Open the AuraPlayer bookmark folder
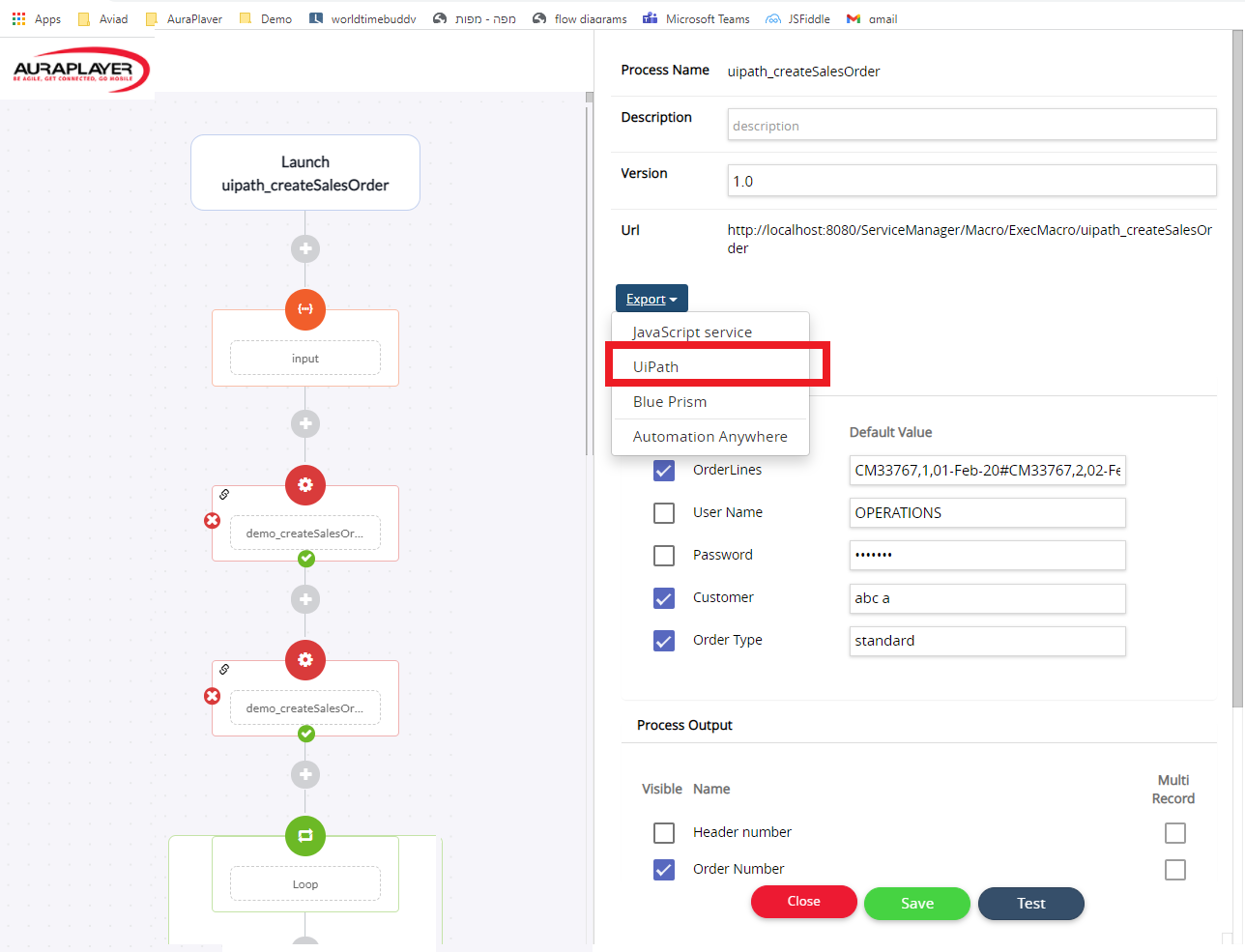The width and height of the screenshot is (1245, 952). tap(184, 18)
